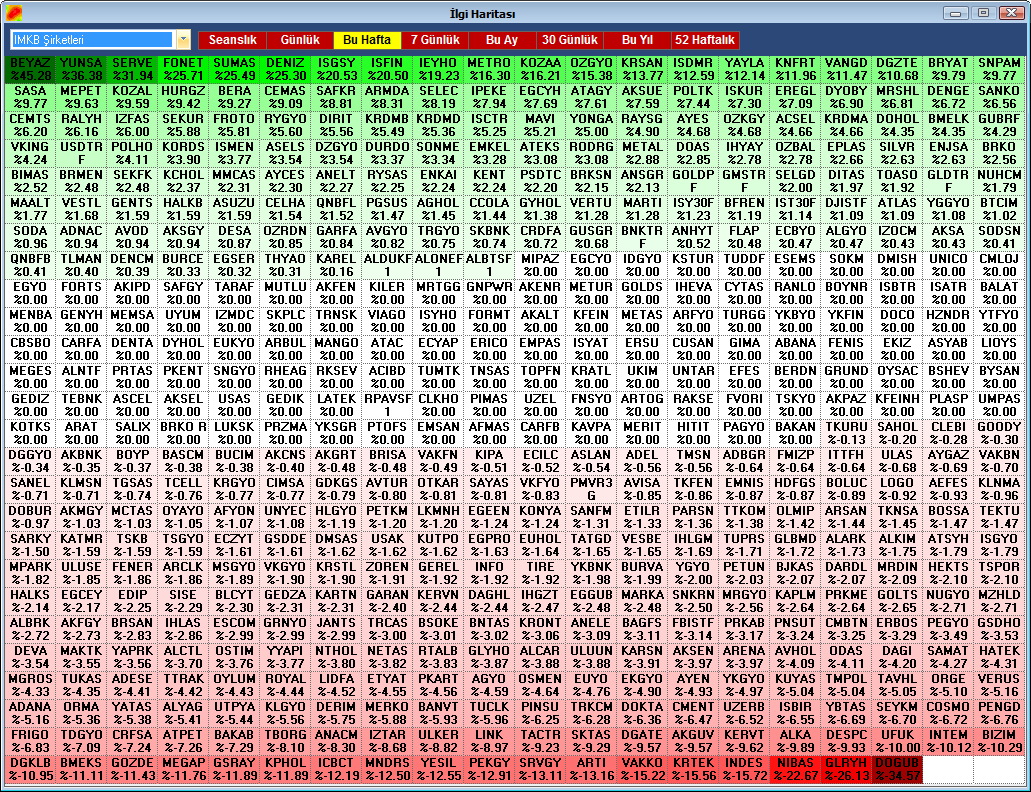Select the KCHOL %2.37 cell
This screenshot has width=1031, height=792.
pyautogui.click(x=183, y=181)
